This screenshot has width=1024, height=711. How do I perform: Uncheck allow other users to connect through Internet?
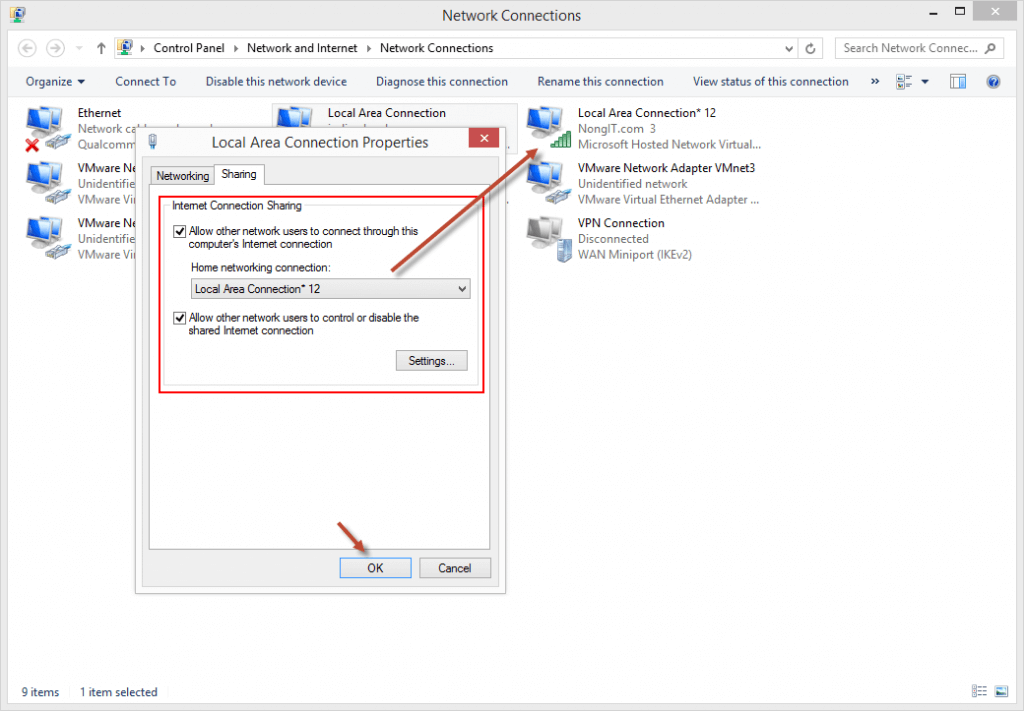pyautogui.click(x=180, y=231)
